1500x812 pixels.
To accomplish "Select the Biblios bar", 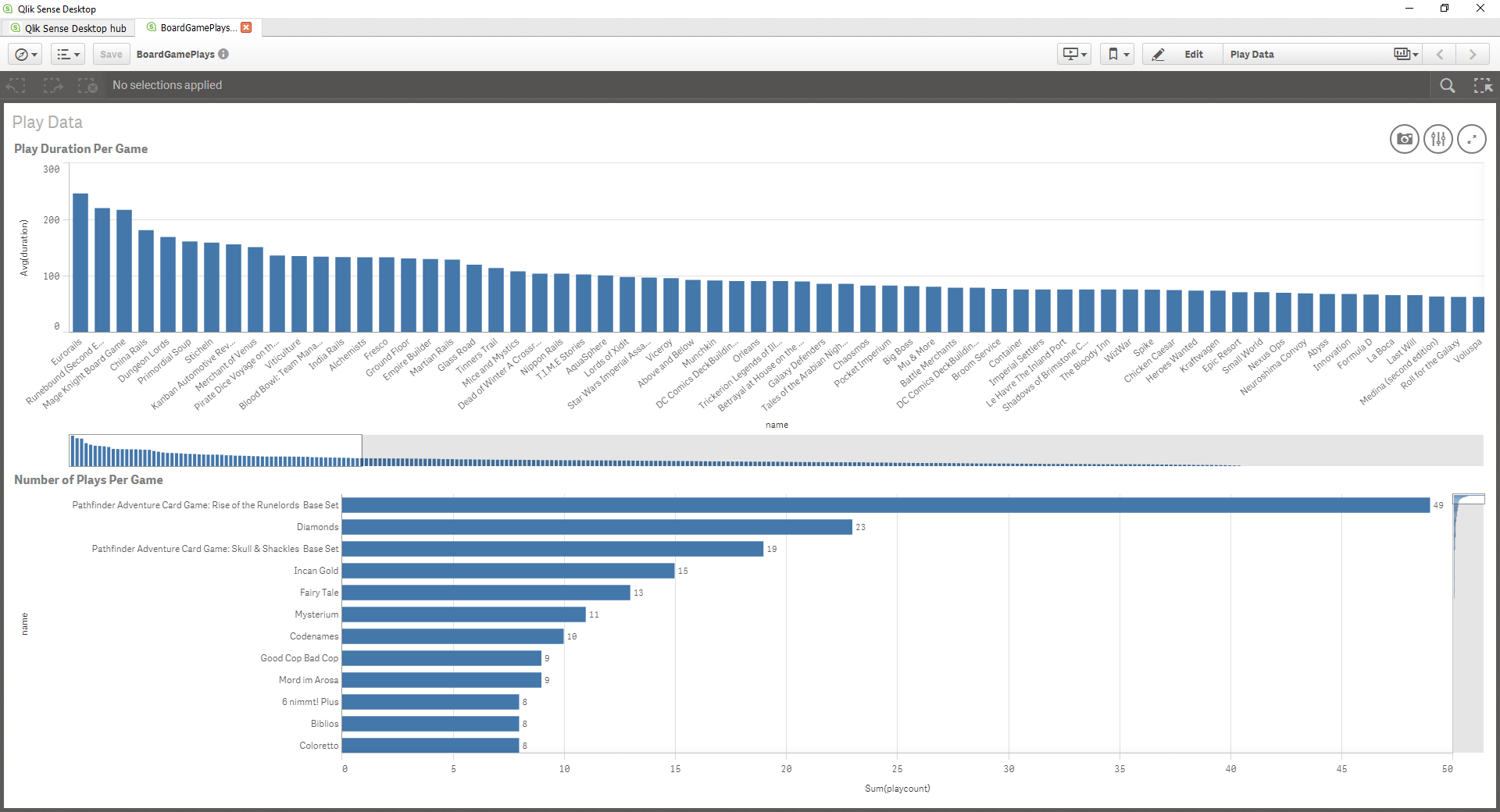I will [x=430, y=724].
